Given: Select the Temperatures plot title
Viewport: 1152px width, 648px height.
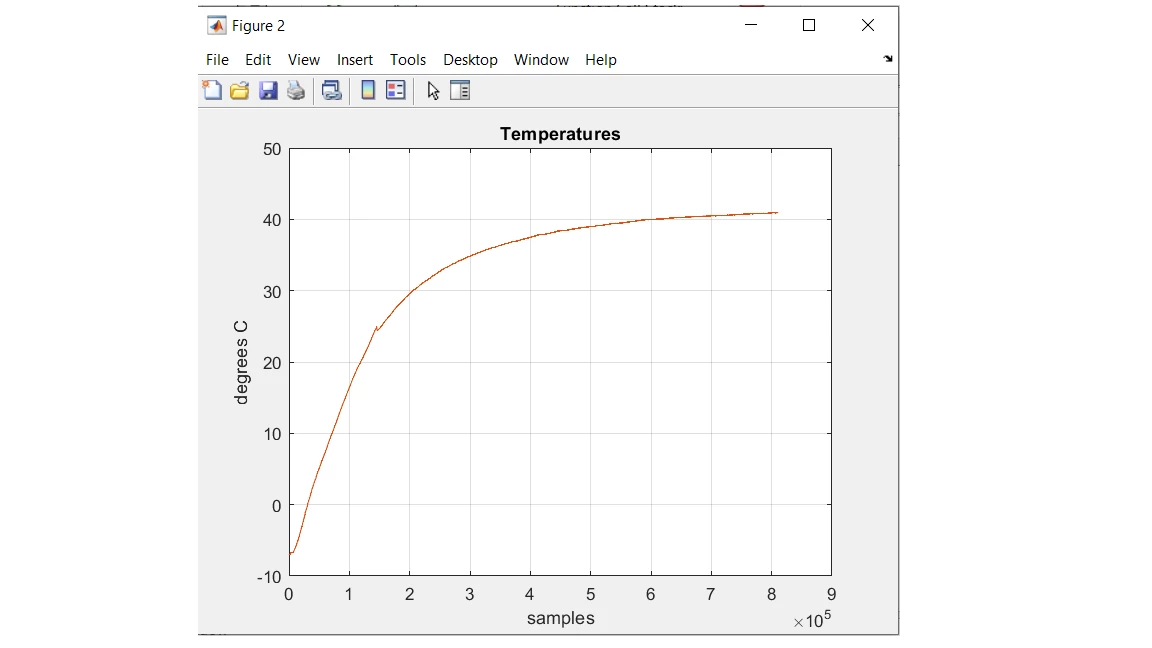Looking at the screenshot, I should click(560, 134).
